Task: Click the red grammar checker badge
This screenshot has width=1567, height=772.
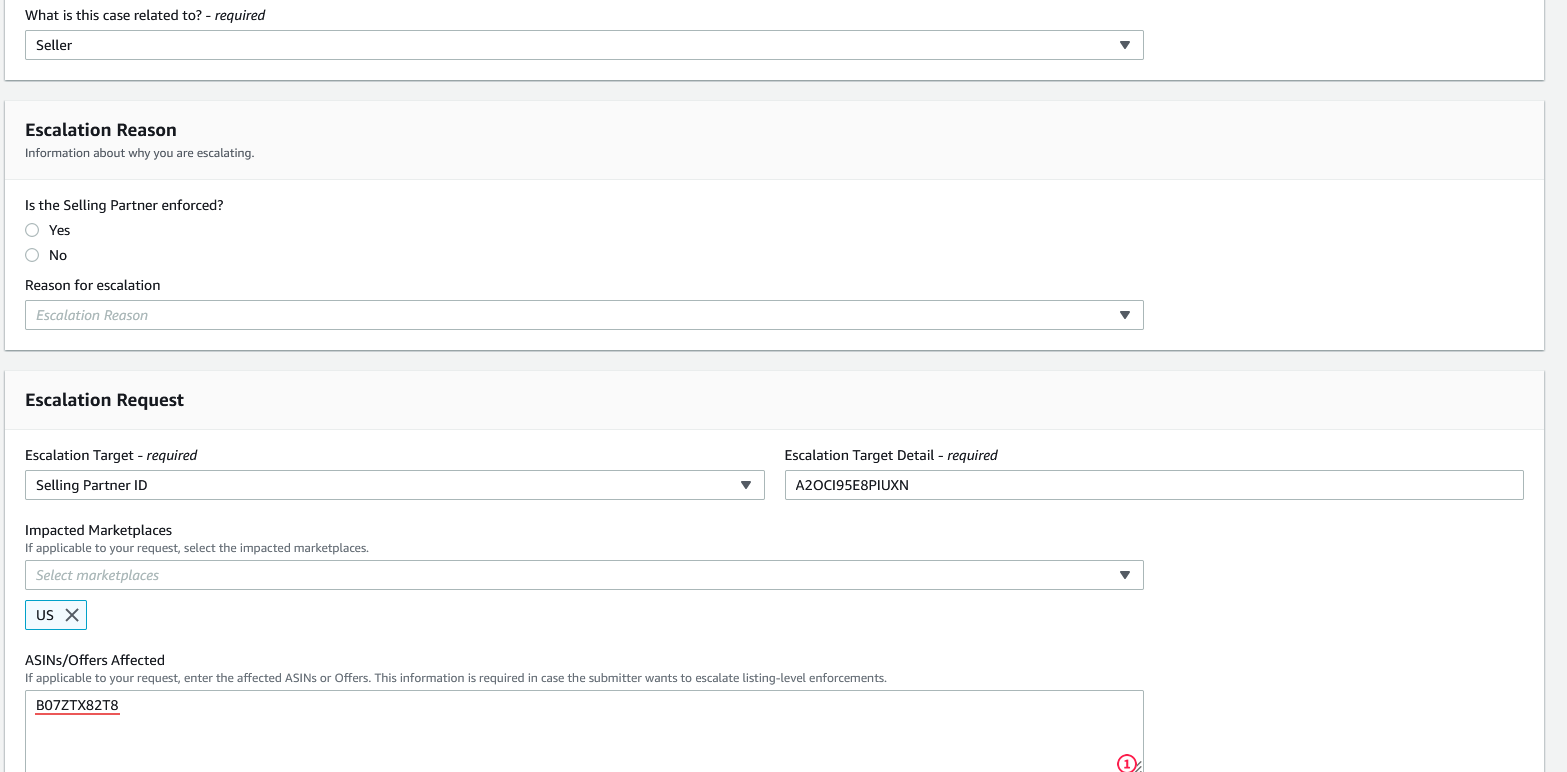Action: 1126,764
